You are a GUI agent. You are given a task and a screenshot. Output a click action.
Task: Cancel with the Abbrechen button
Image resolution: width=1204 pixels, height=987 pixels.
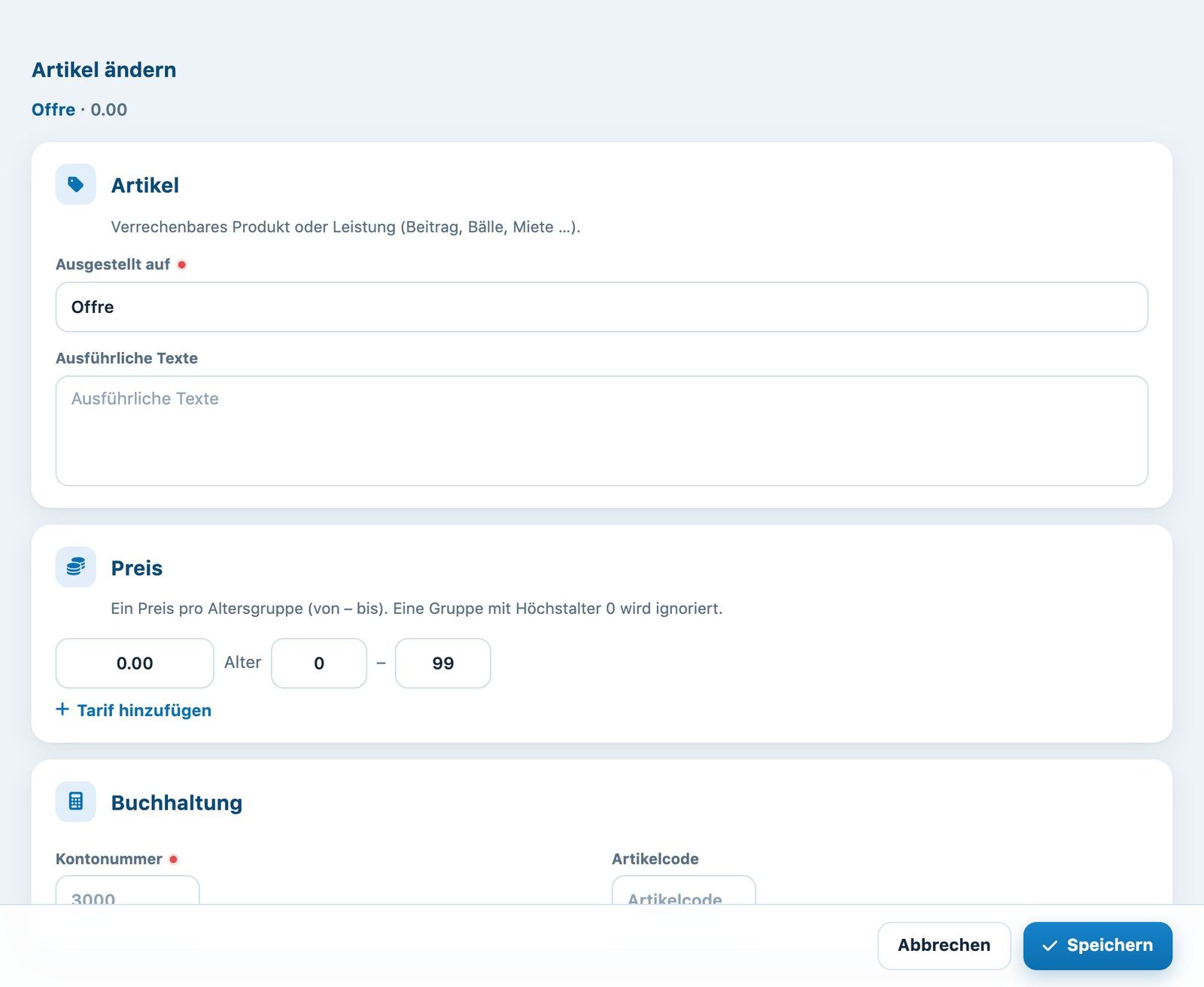click(944, 946)
